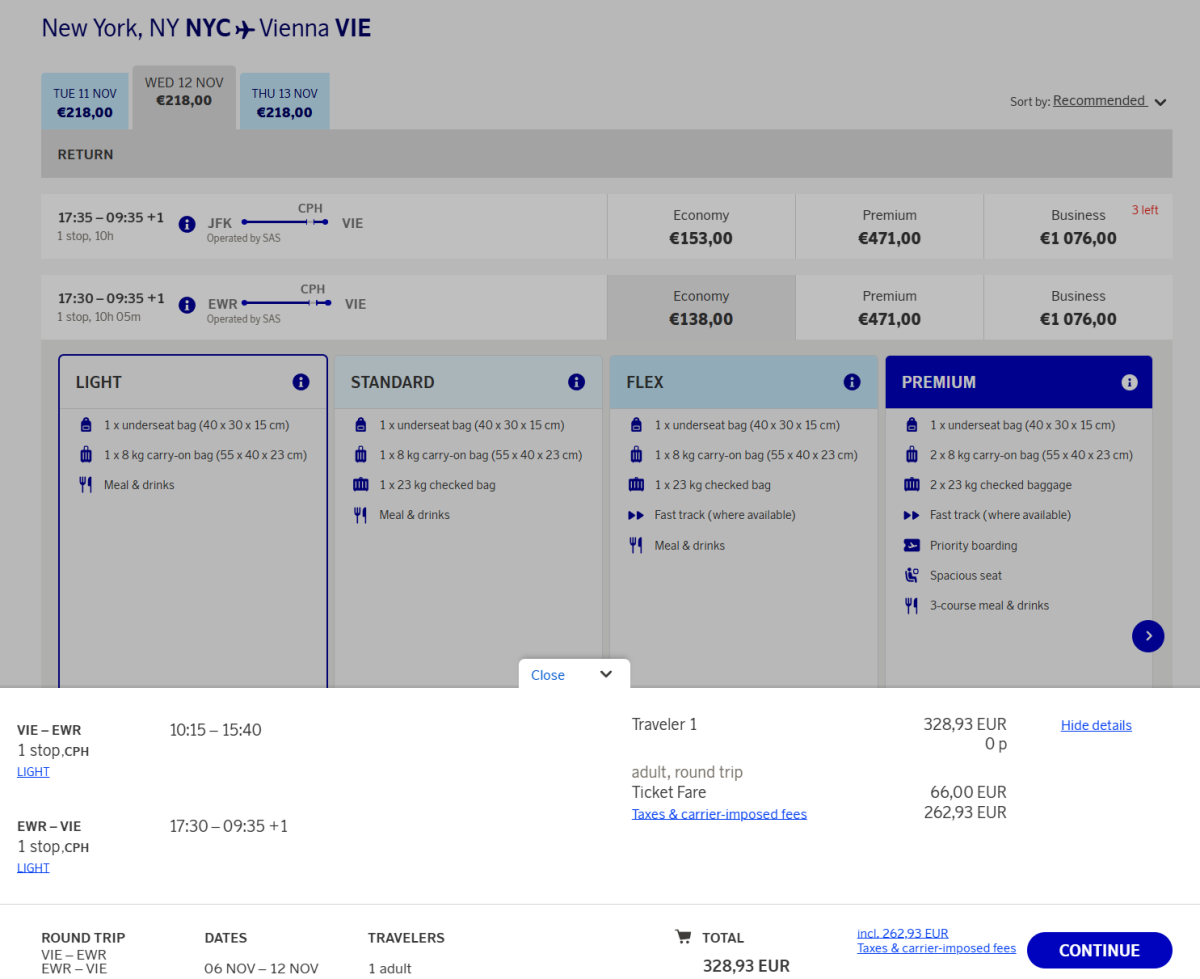The width and height of the screenshot is (1200, 979).
Task: Open LIGHT link under VIE – EWR
Action: coord(33,772)
